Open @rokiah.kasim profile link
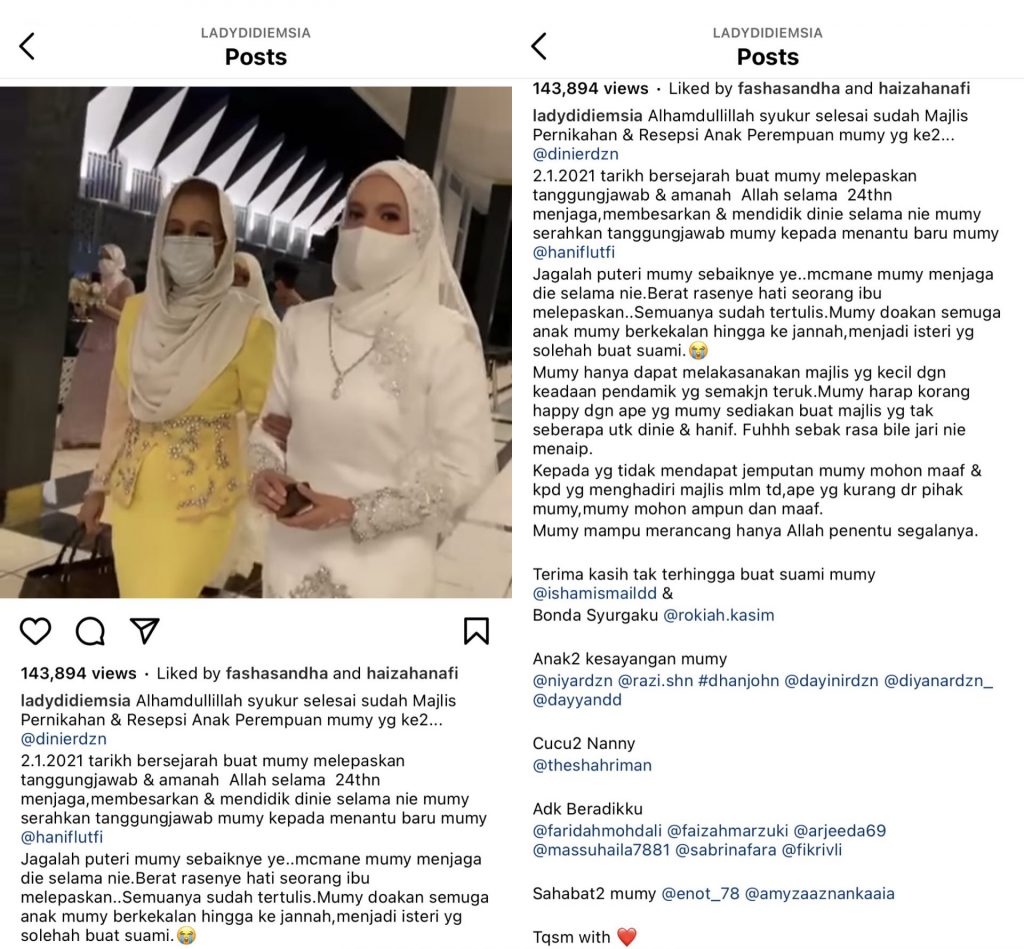Image resolution: width=1024 pixels, height=949 pixels. 718,615
